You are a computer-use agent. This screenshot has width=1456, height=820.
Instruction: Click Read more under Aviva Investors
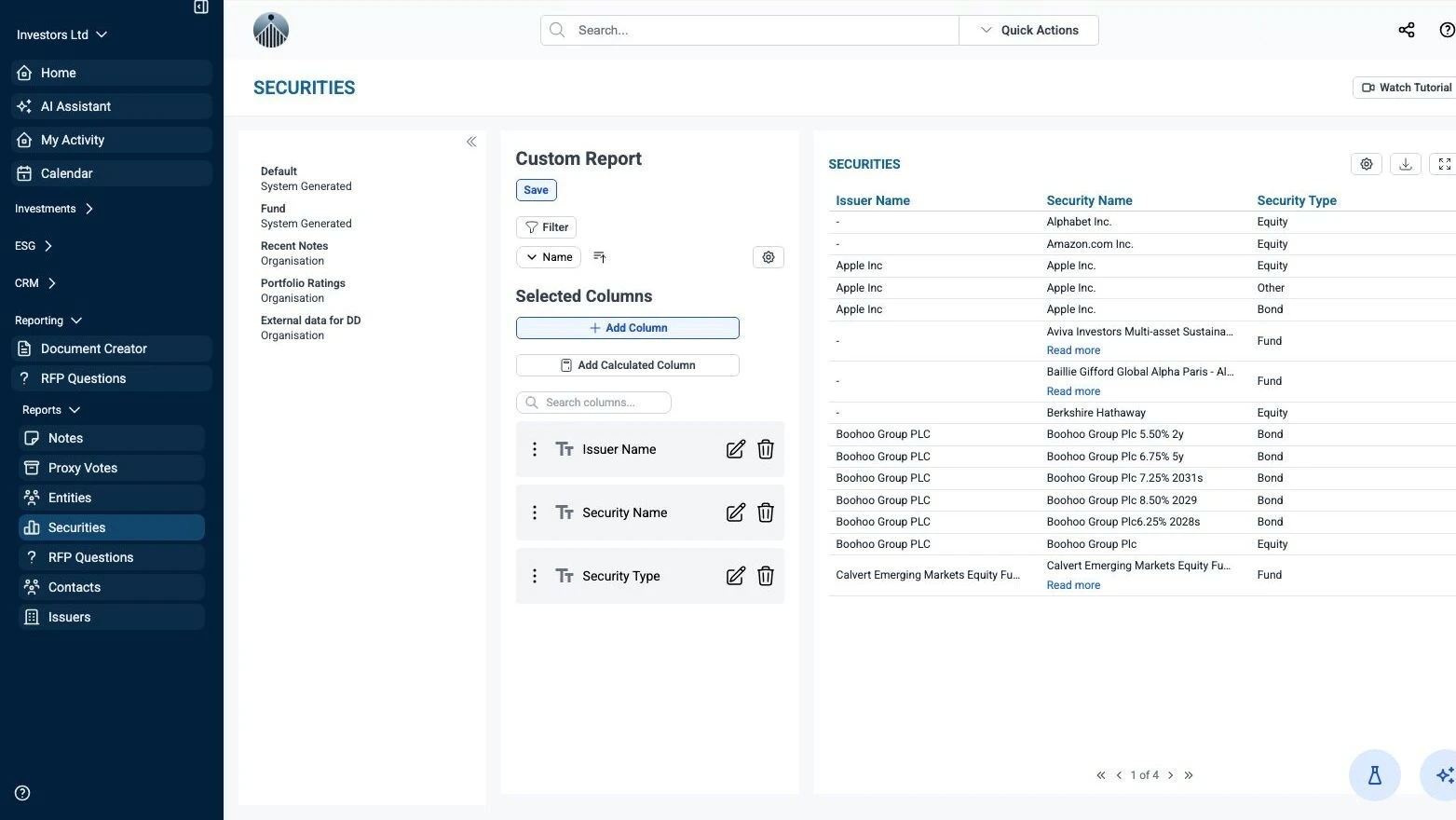pyautogui.click(x=1073, y=350)
